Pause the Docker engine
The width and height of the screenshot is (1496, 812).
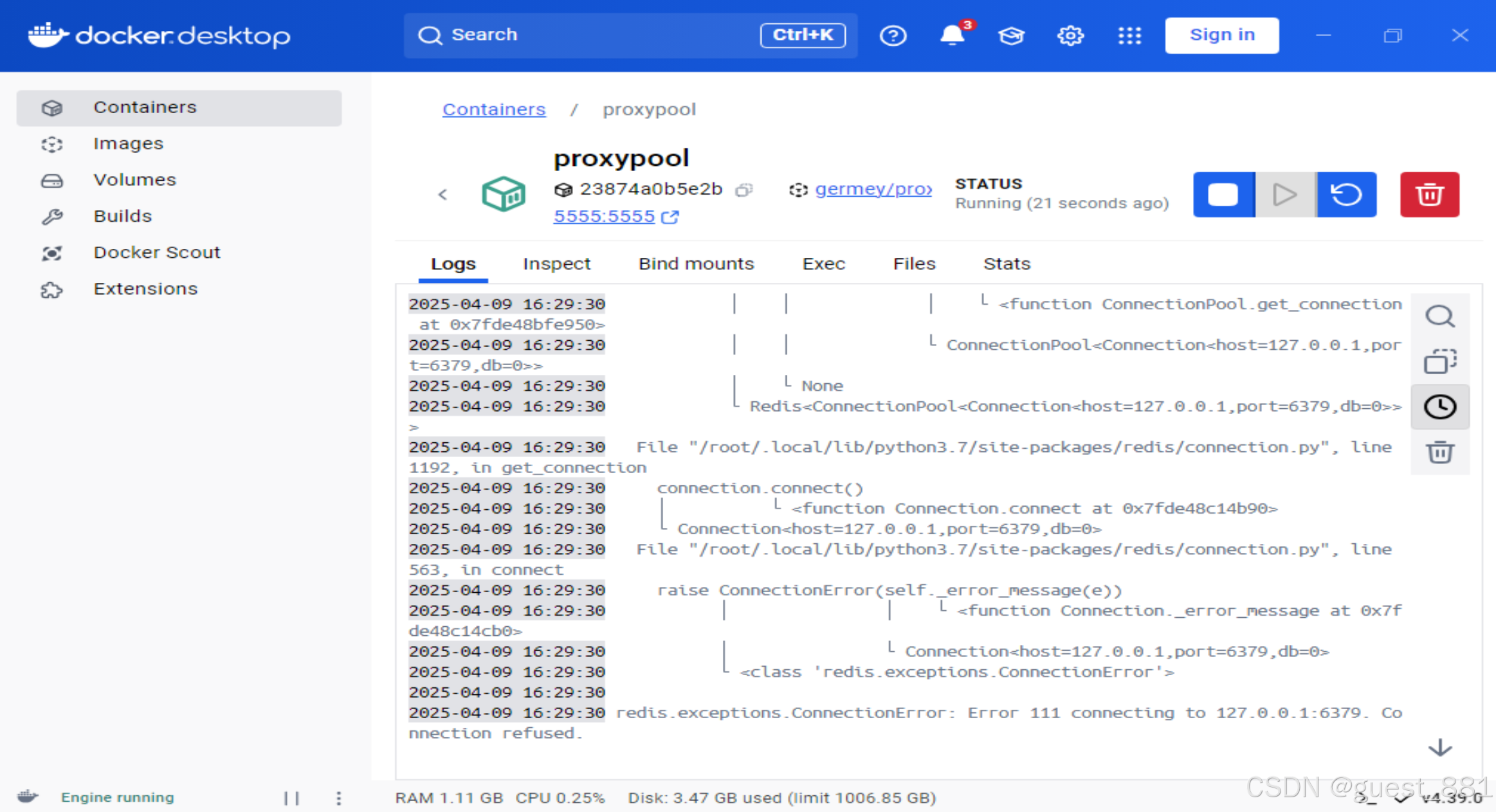pos(291,798)
